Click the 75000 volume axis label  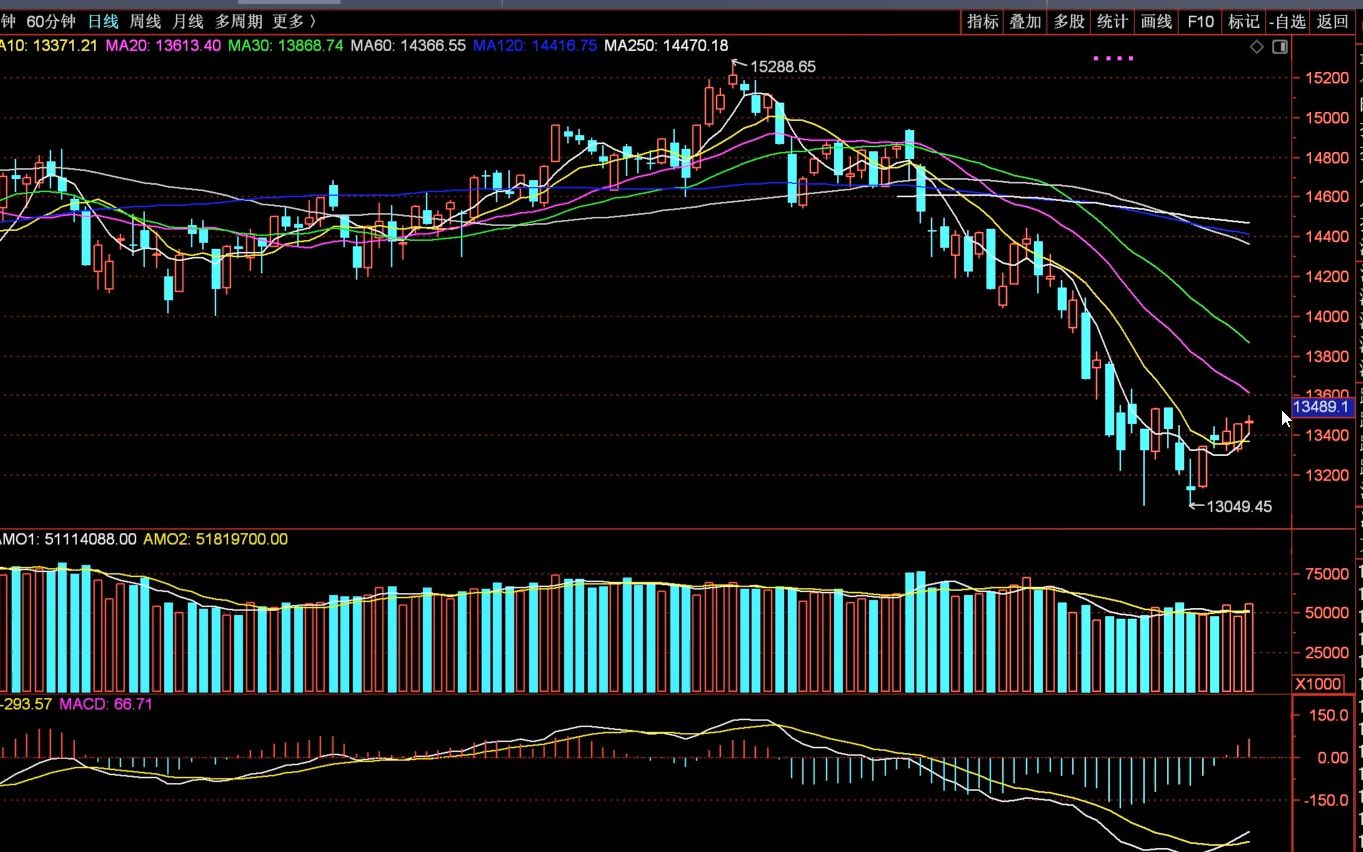[1325, 574]
